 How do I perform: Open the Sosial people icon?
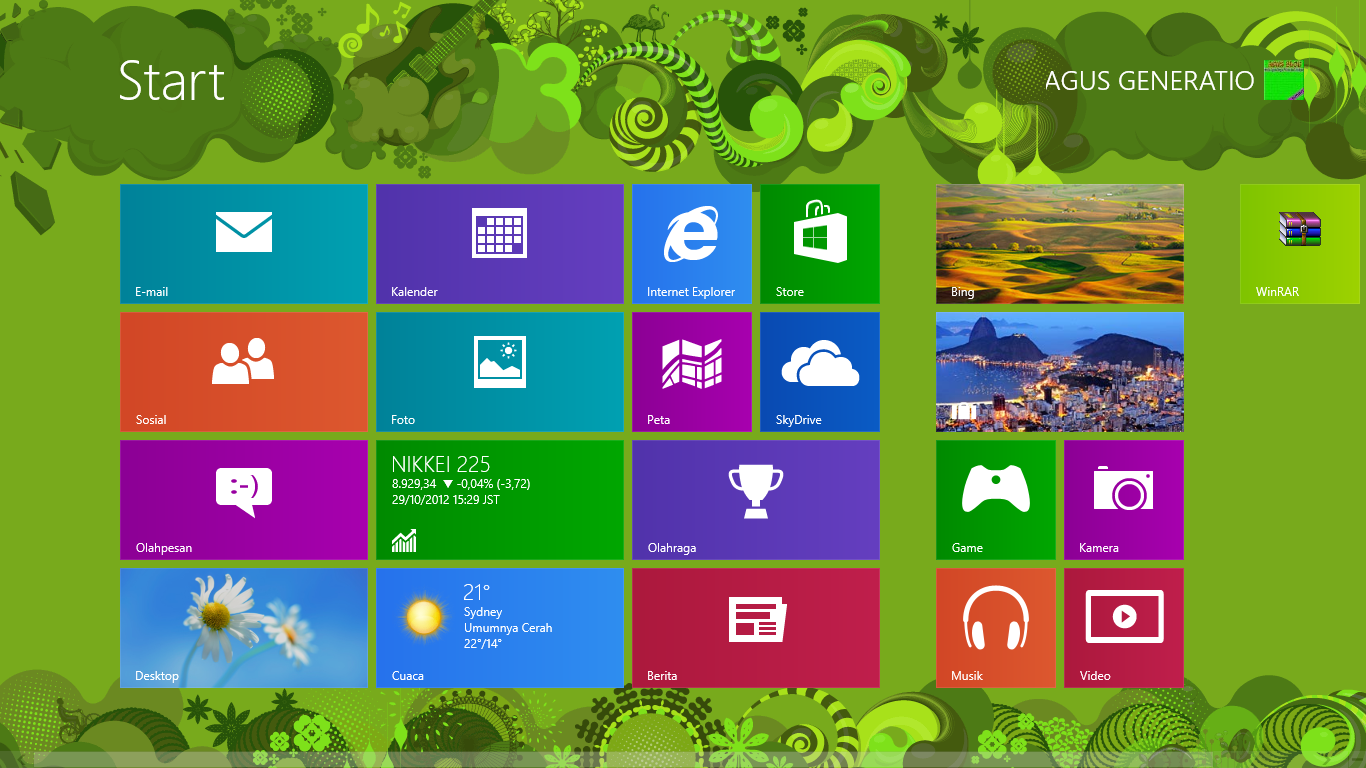[x=243, y=361]
